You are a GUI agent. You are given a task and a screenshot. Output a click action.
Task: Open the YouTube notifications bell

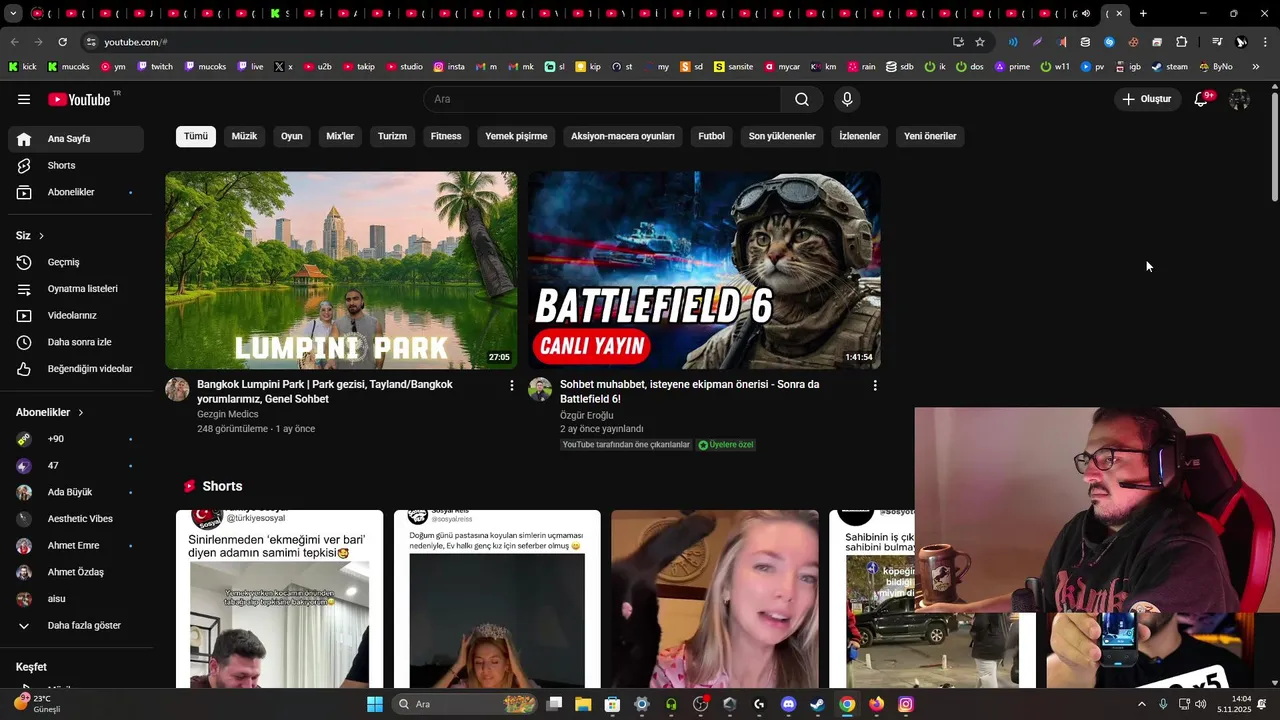[x=1201, y=99]
